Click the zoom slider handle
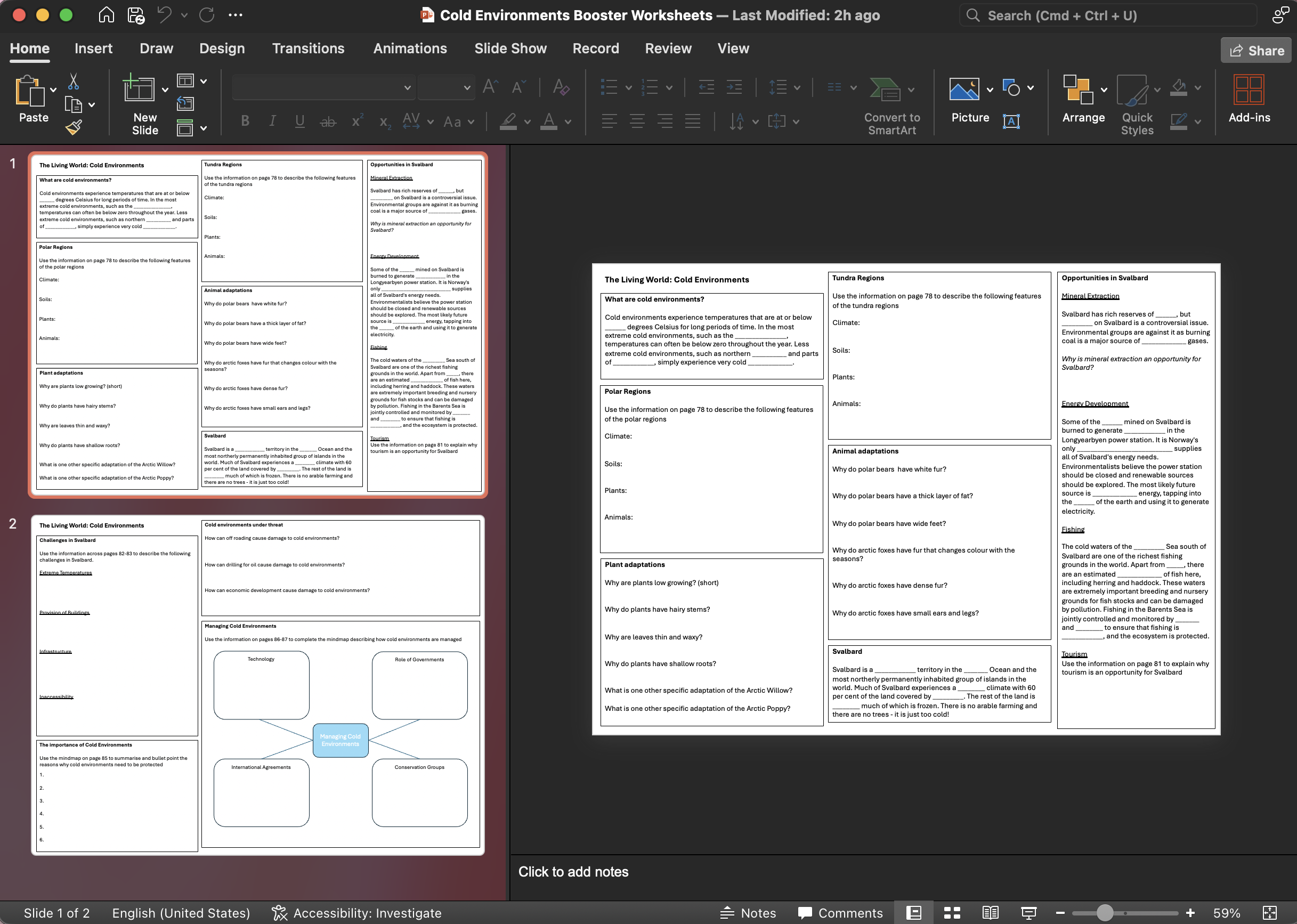 [x=1104, y=913]
